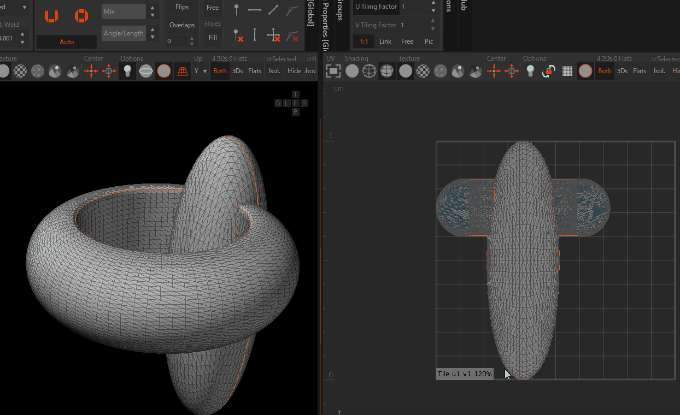Click the diagonal line constraint icon
Viewport: 680px width, 415px height.
click(273, 10)
